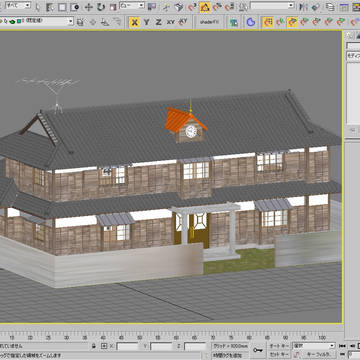Open the Key Filters button

tap(318, 354)
